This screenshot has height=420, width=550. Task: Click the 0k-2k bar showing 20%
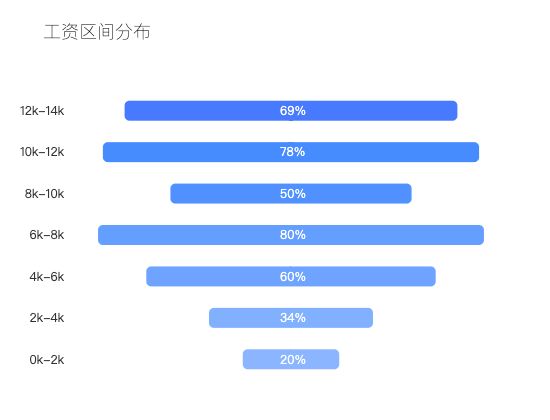point(291,359)
